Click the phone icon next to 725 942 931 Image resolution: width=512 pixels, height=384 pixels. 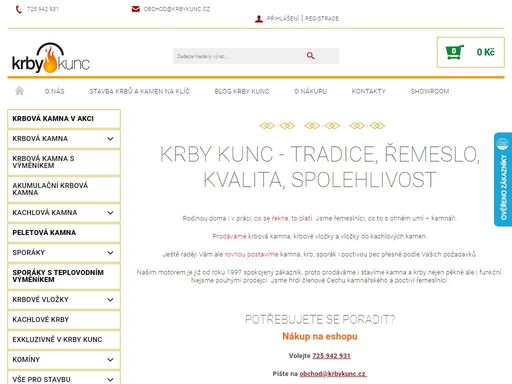[19, 9]
